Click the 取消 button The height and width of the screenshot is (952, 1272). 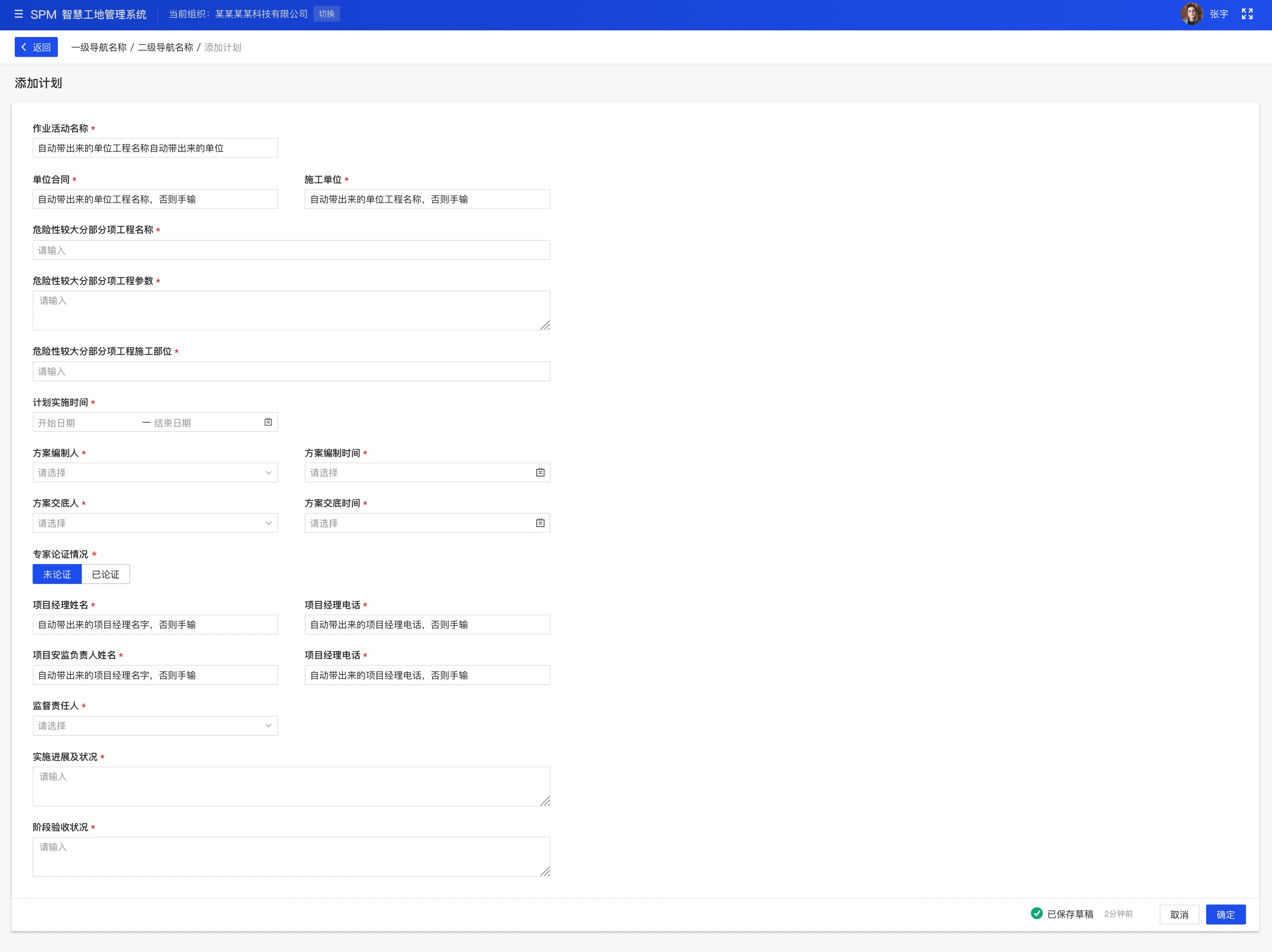(x=1179, y=915)
